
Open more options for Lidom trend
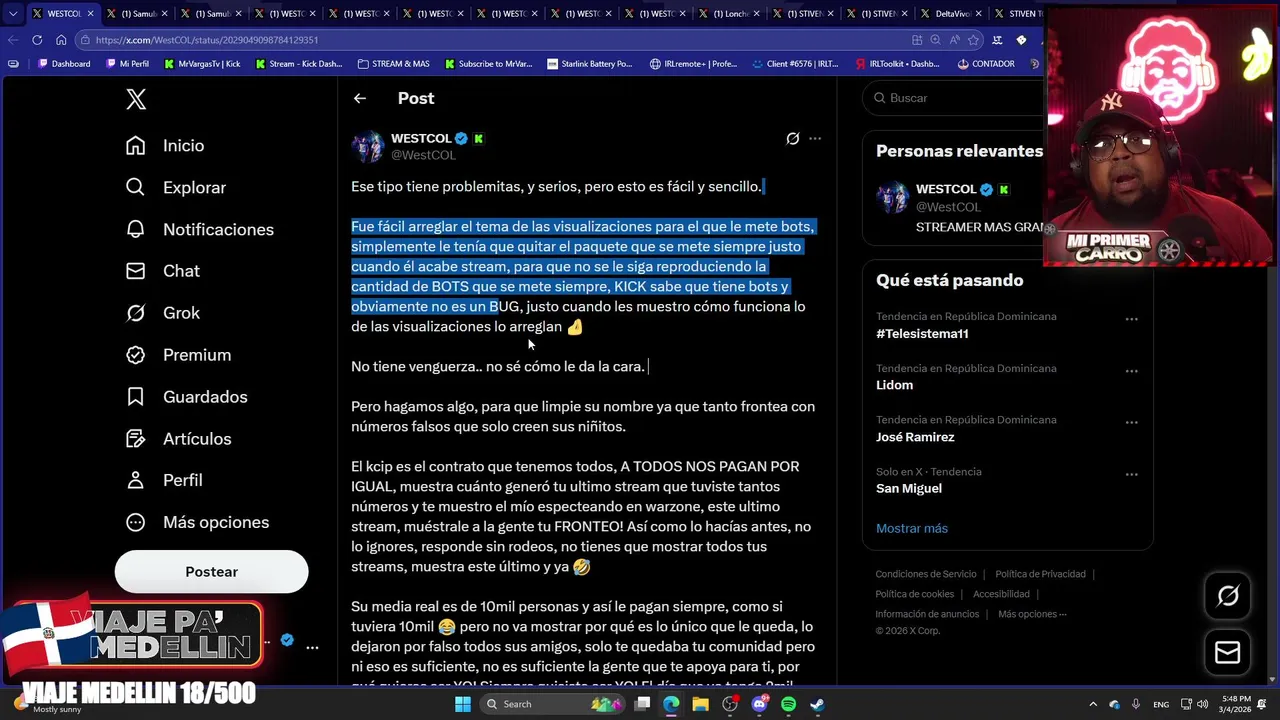coord(1132,371)
